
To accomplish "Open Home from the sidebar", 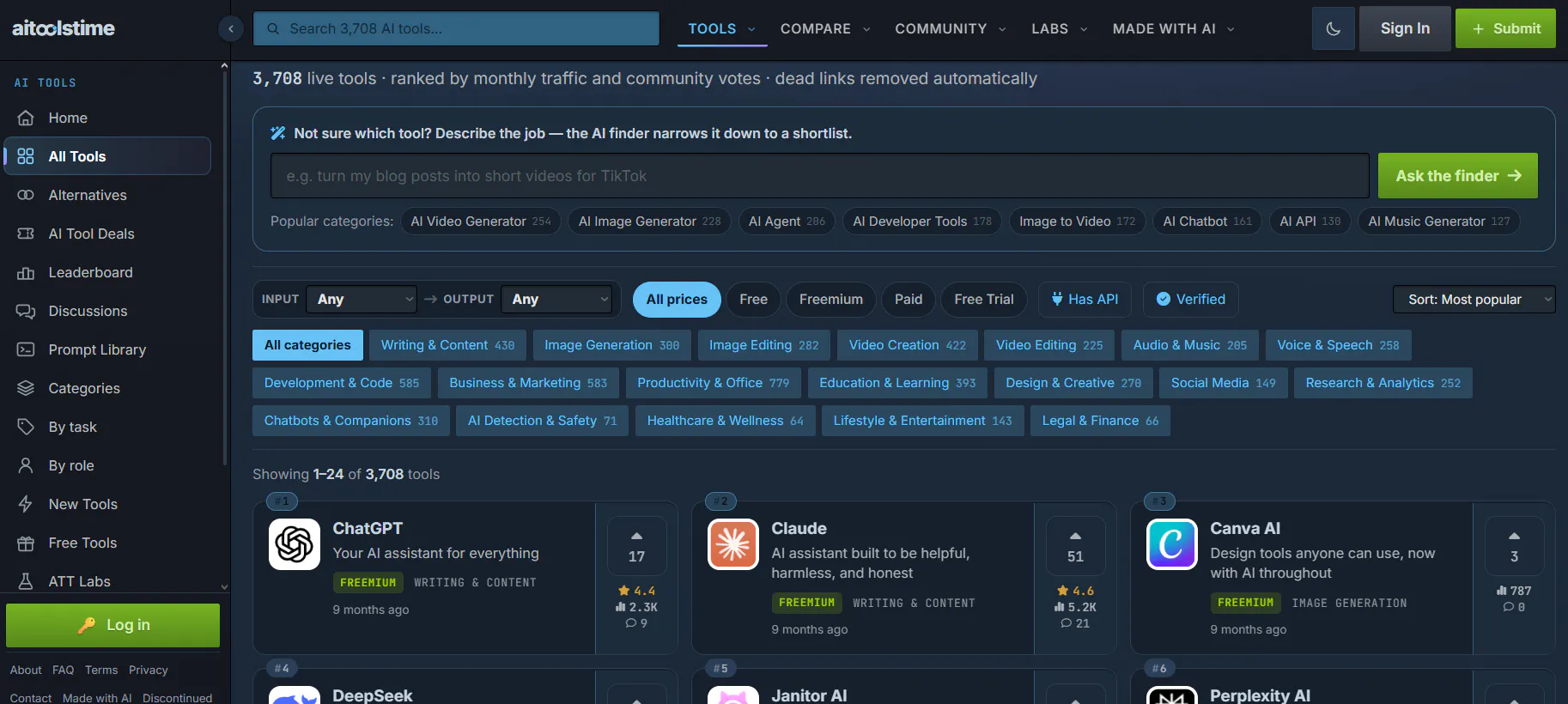I will pyautogui.click(x=107, y=118).
